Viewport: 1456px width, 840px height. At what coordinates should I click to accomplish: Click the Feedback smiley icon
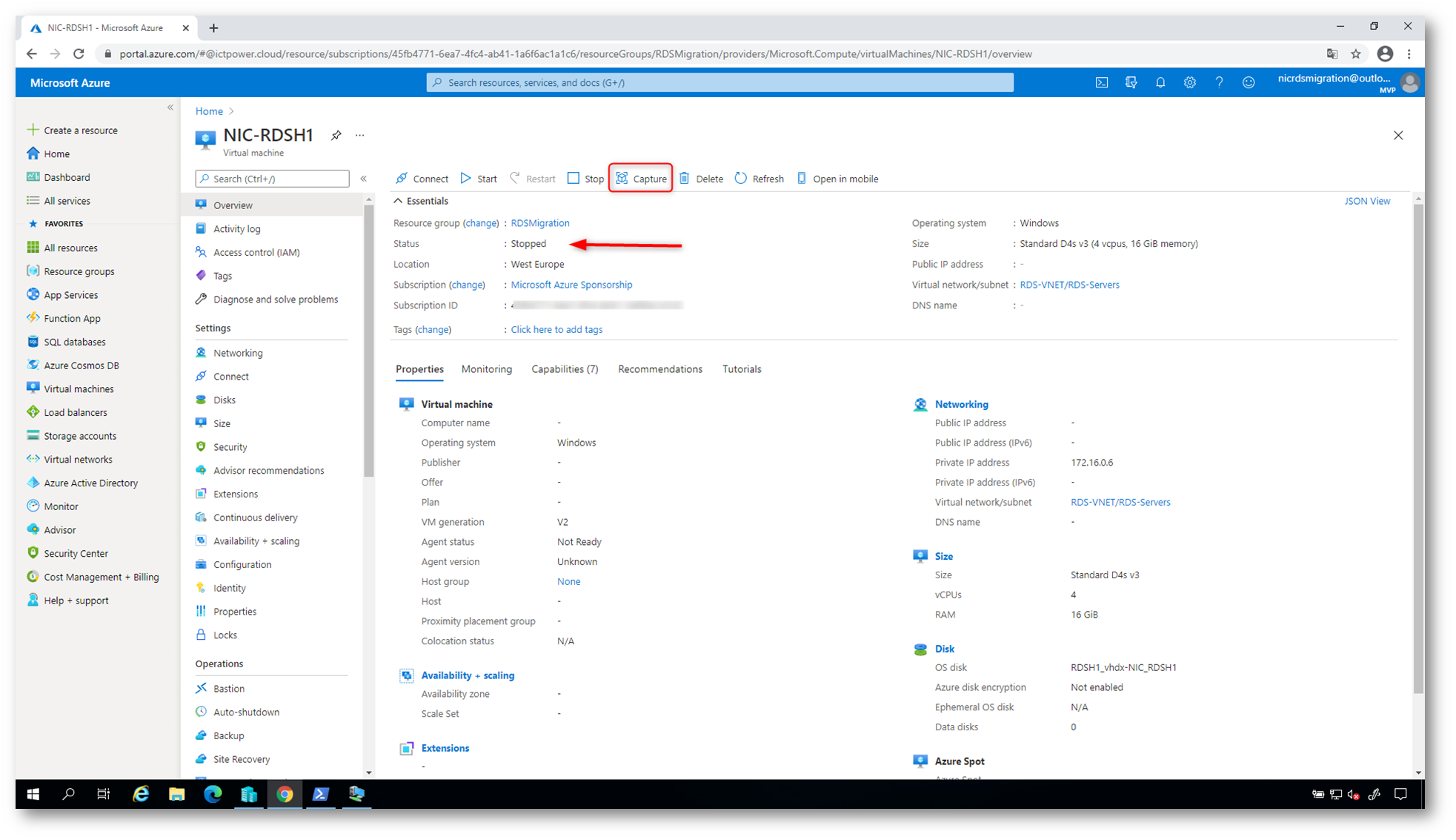[1249, 82]
